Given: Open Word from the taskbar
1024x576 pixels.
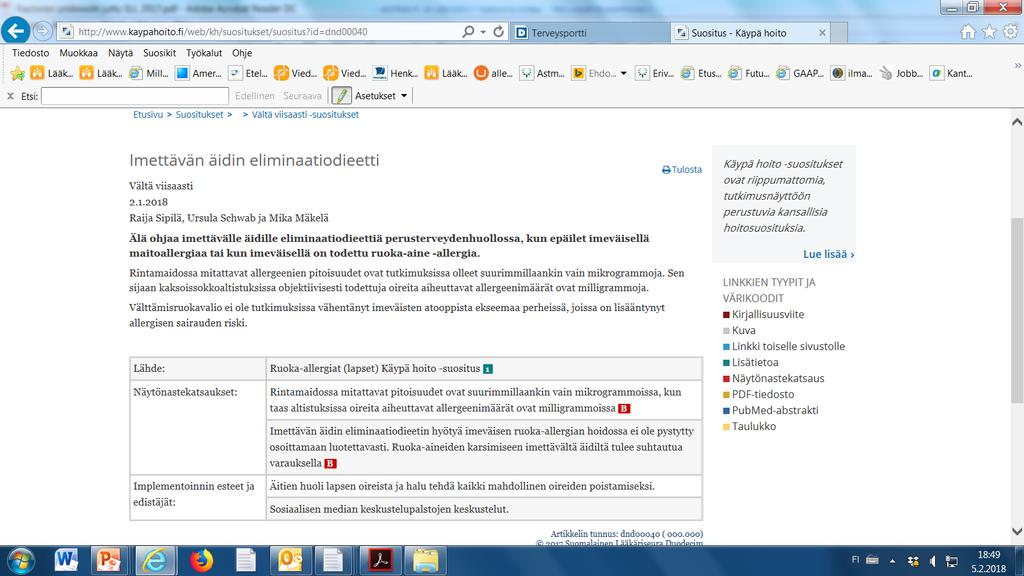Looking at the screenshot, I should [x=66, y=560].
